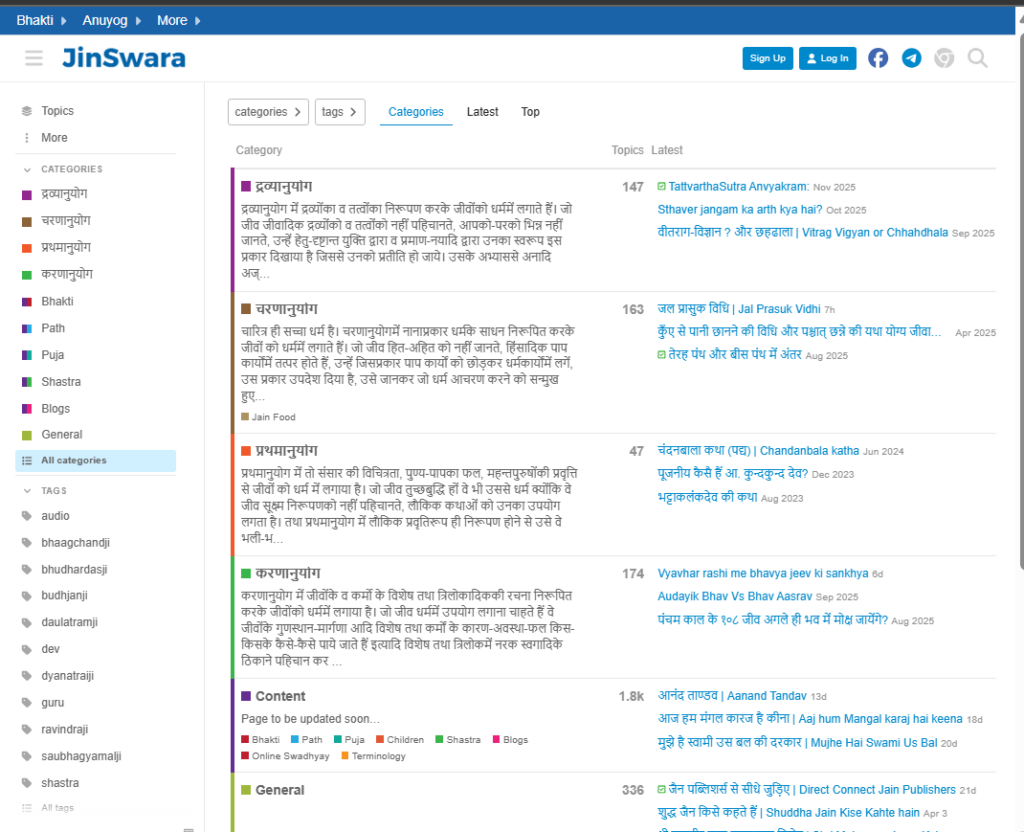This screenshot has height=832, width=1024.
Task: Click the audio tag icon
Action: tap(27, 516)
